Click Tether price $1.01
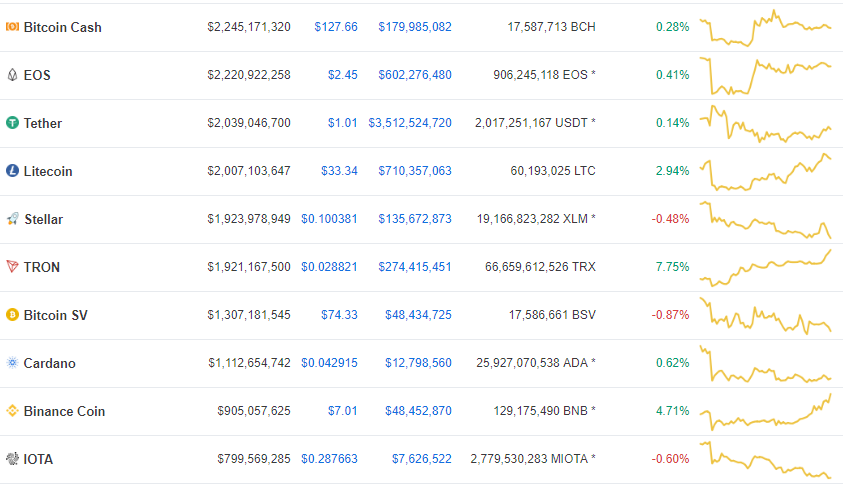Image resolution: width=843 pixels, height=485 pixels. point(342,123)
